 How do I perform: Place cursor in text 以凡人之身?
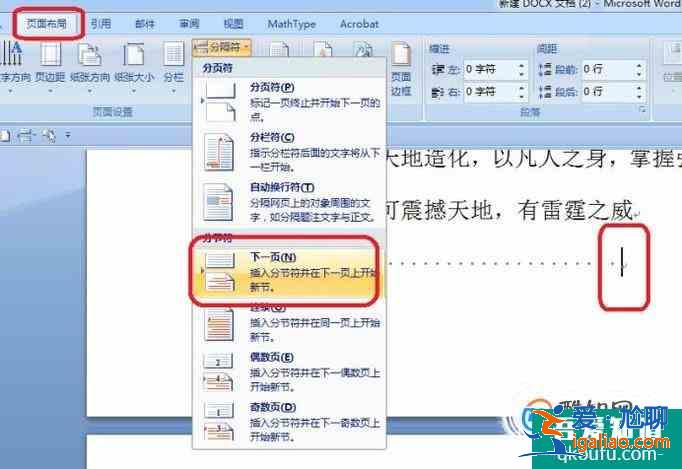(549, 158)
